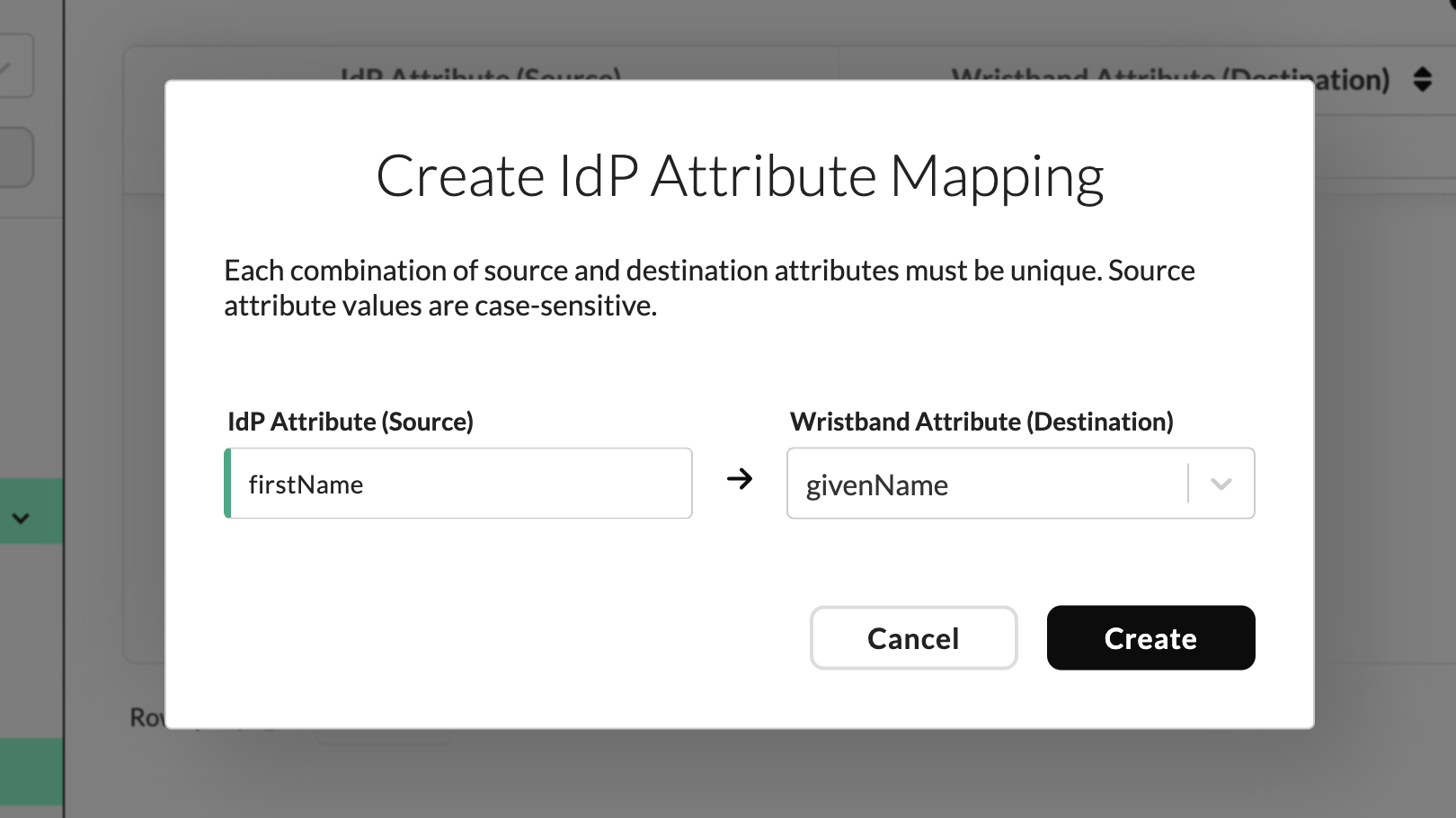Click the dropdown chevron beside givenName

click(1221, 485)
